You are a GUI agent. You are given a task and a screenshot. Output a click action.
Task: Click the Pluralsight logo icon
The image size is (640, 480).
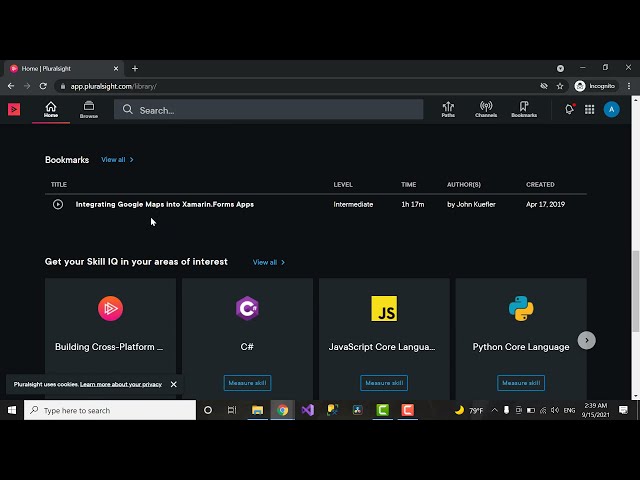pyautogui.click(x=14, y=109)
